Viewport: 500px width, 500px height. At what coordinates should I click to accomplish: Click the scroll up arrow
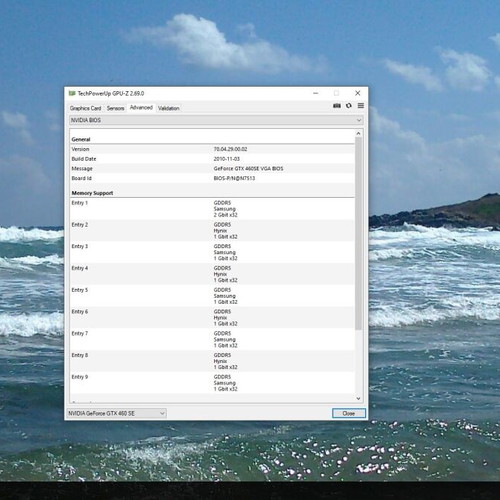[358, 133]
